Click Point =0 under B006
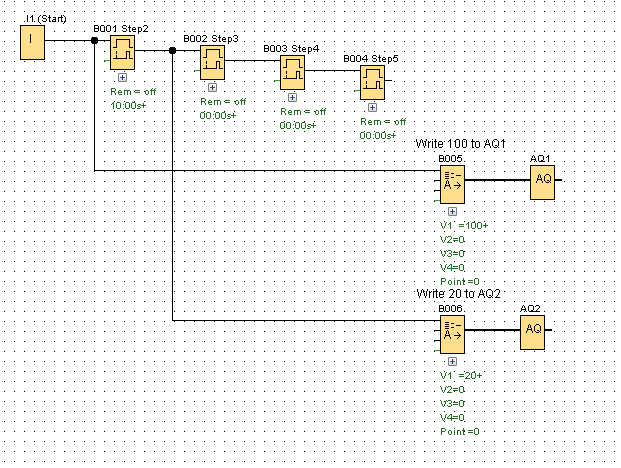This screenshot has height=468, width=621. [x=460, y=432]
